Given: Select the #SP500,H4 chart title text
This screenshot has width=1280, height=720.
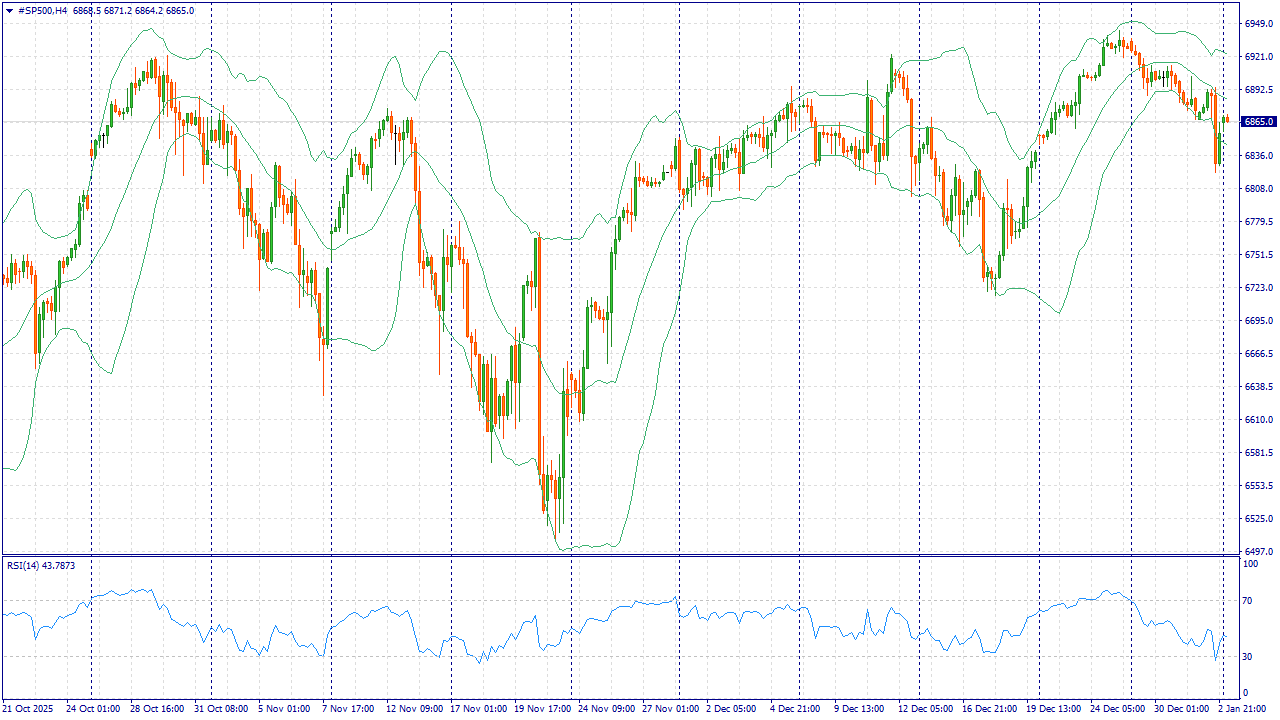Looking at the screenshot, I should coord(42,10).
